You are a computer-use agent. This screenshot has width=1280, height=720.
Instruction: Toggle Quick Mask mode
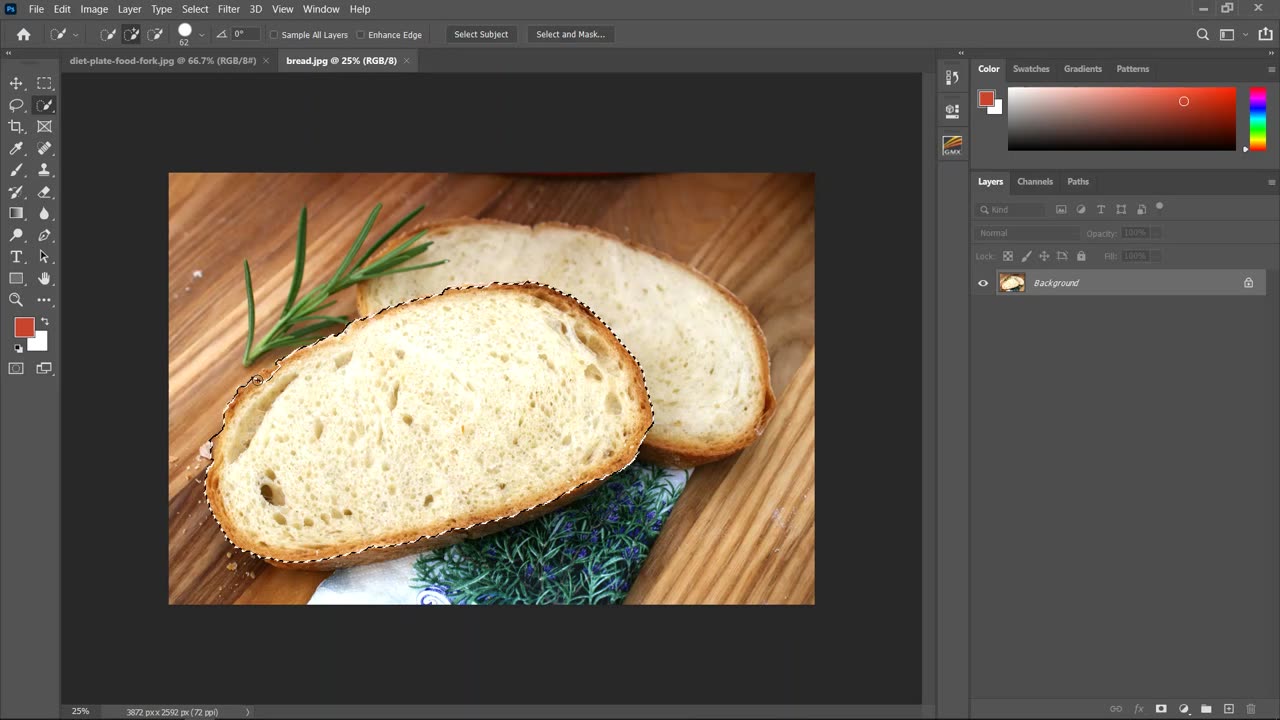click(16, 369)
